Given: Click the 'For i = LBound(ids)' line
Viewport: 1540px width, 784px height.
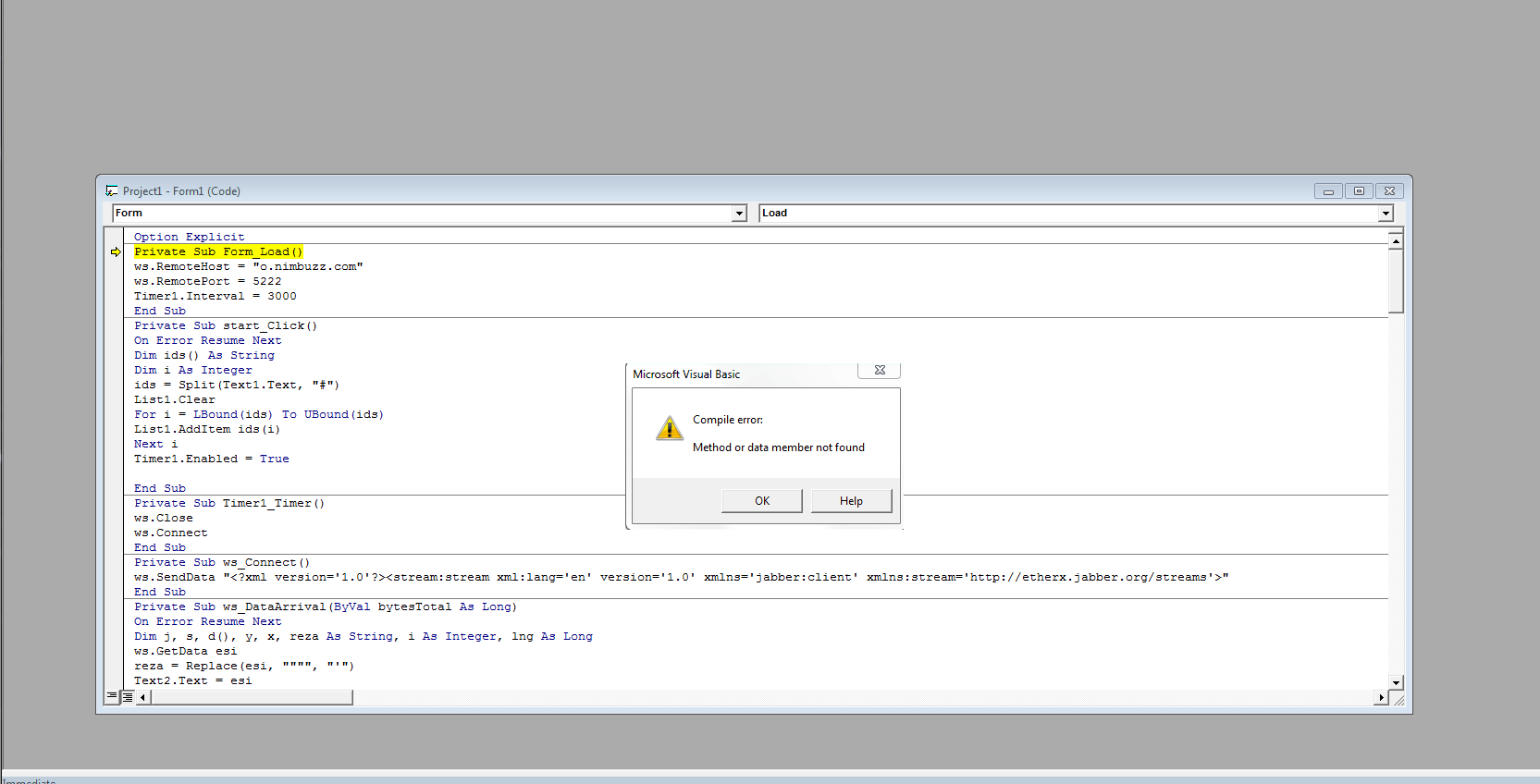Looking at the screenshot, I should 259,414.
